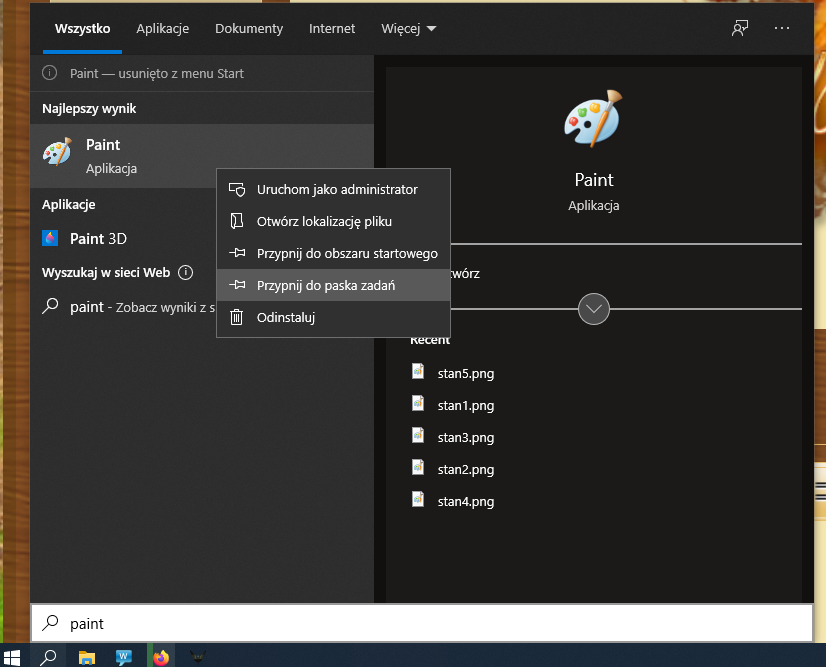Switch to the Wszystko tab
Image resolution: width=826 pixels, height=667 pixels.
(x=83, y=28)
